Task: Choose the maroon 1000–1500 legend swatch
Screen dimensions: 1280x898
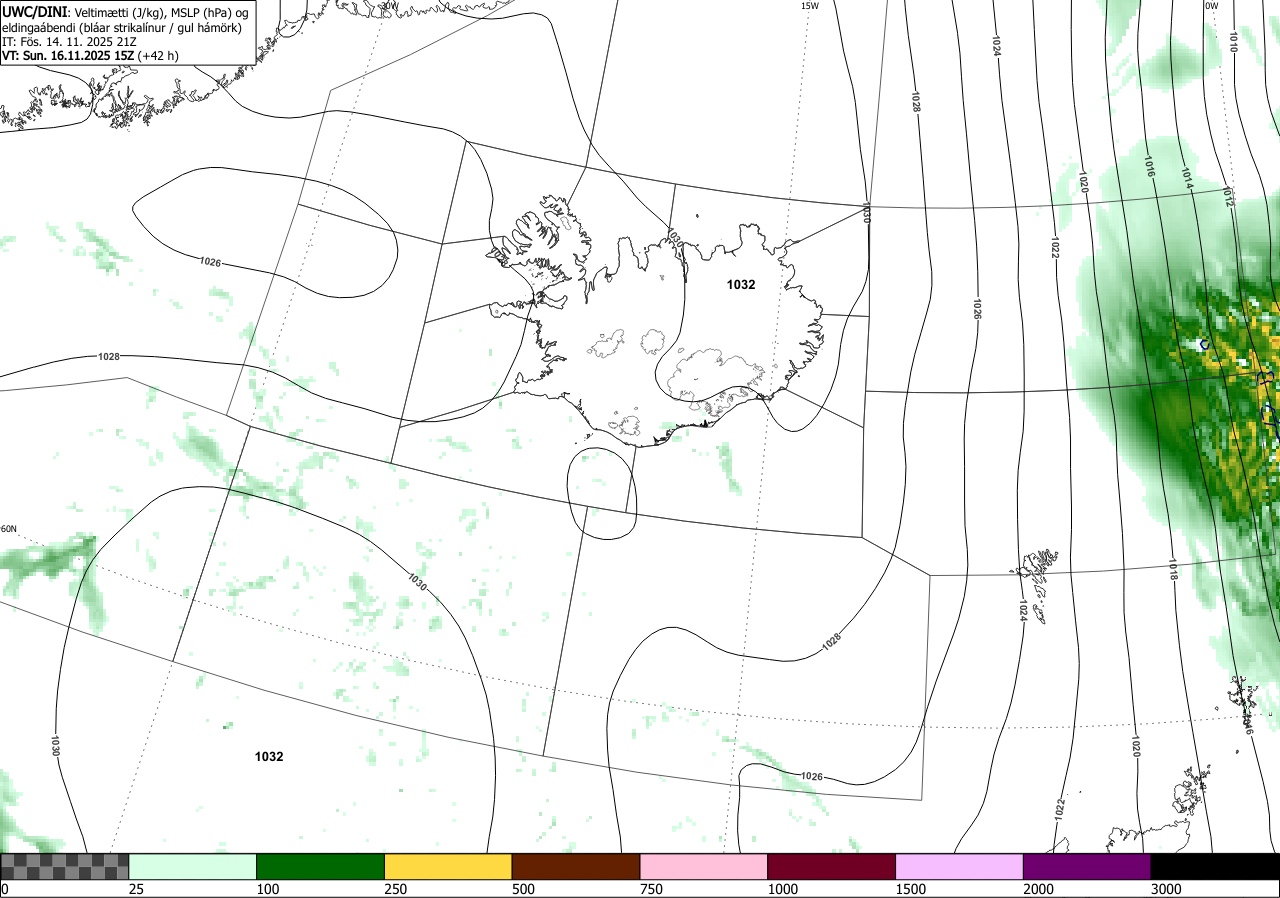Action: click(832, 866)
